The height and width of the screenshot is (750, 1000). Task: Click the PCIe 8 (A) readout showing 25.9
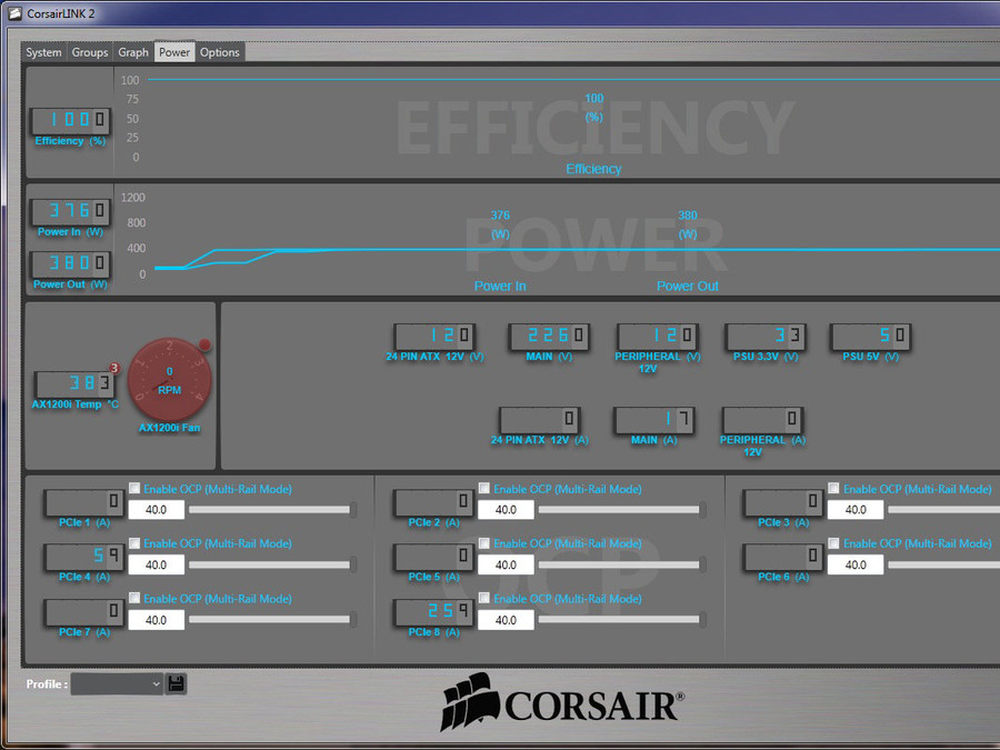(x=434, y=612)
